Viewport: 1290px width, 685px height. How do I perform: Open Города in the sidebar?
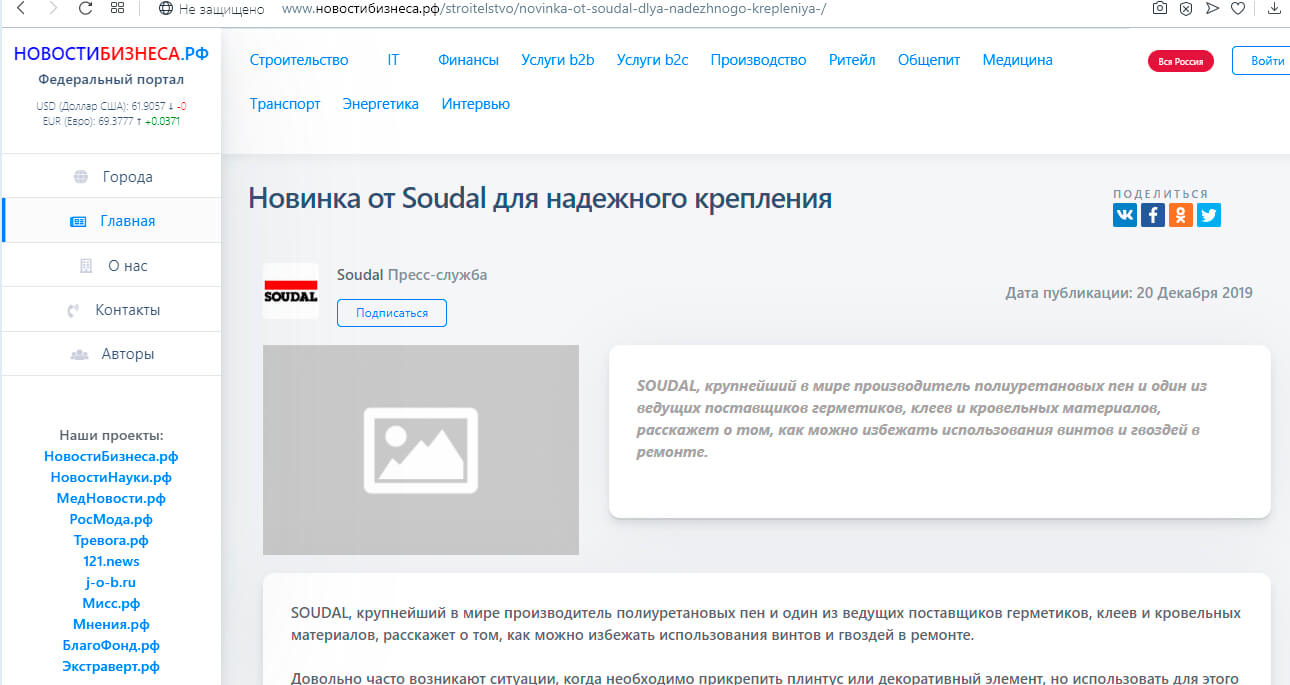[111, 177]
